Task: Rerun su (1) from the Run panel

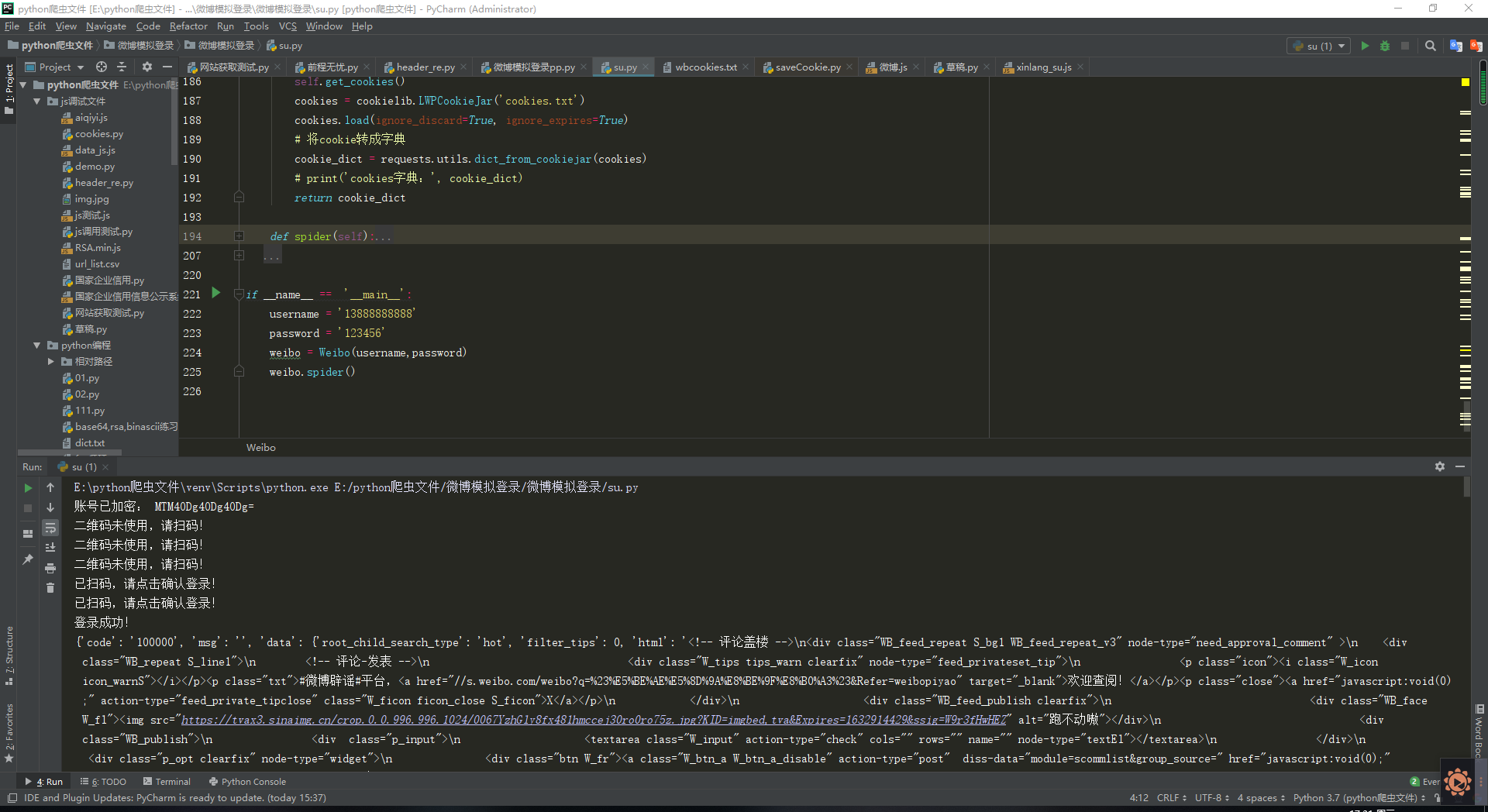Action: click(28, 488)
